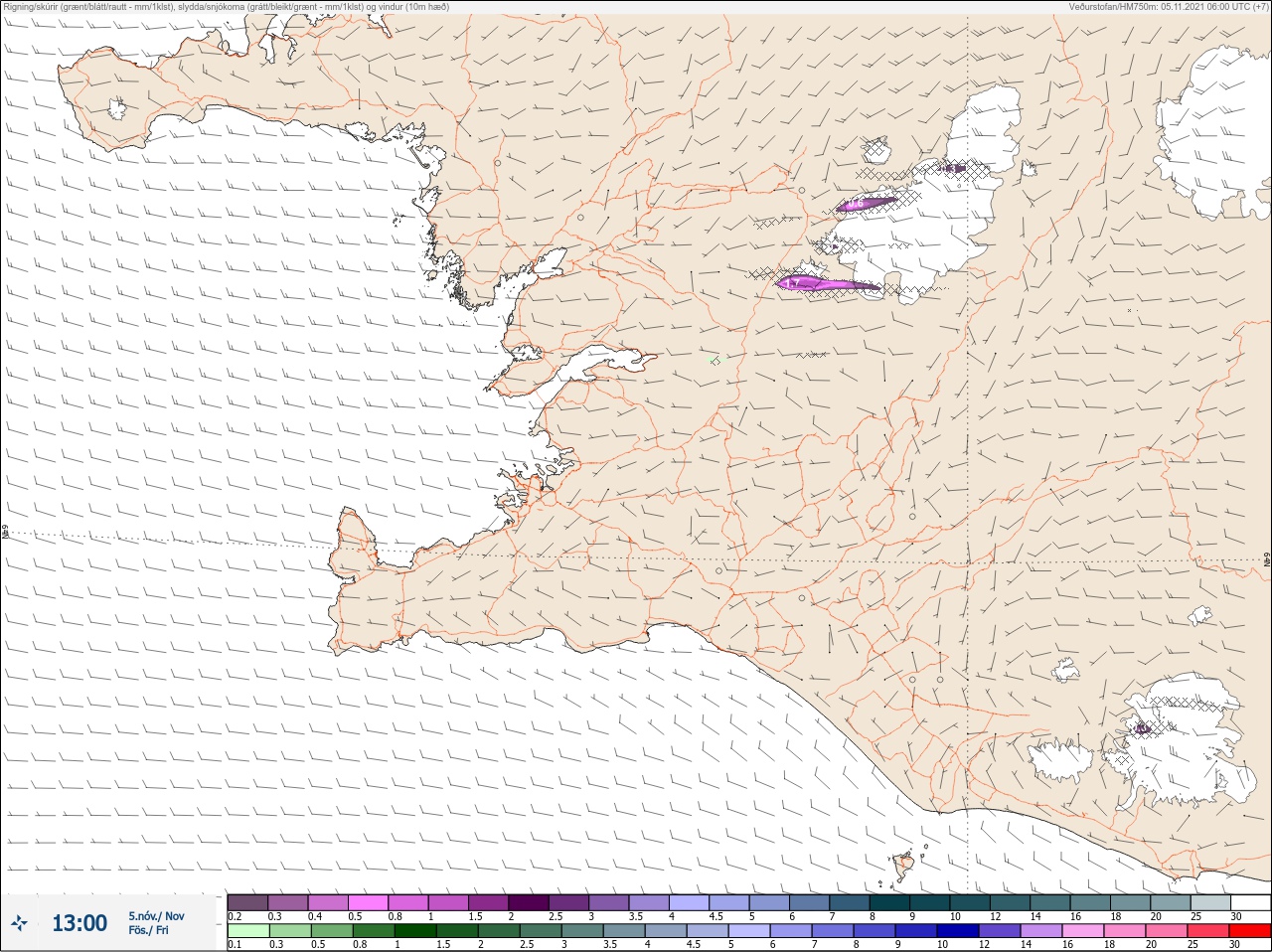Select the 'Fös./ Fri' weekday text
This screenshot has width=1272, height=952.
point(148,930)
